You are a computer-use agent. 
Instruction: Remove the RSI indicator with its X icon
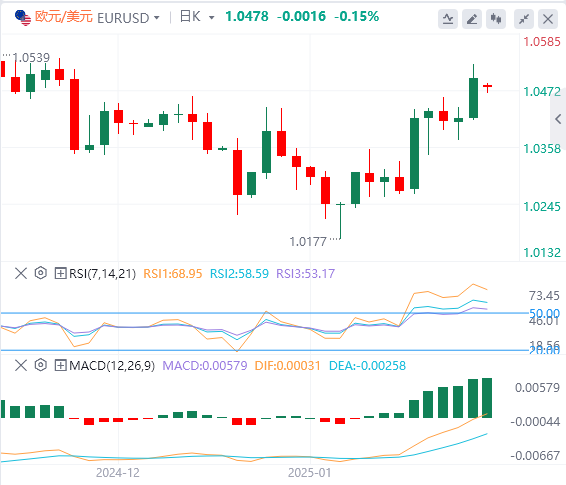click(21, 273)
